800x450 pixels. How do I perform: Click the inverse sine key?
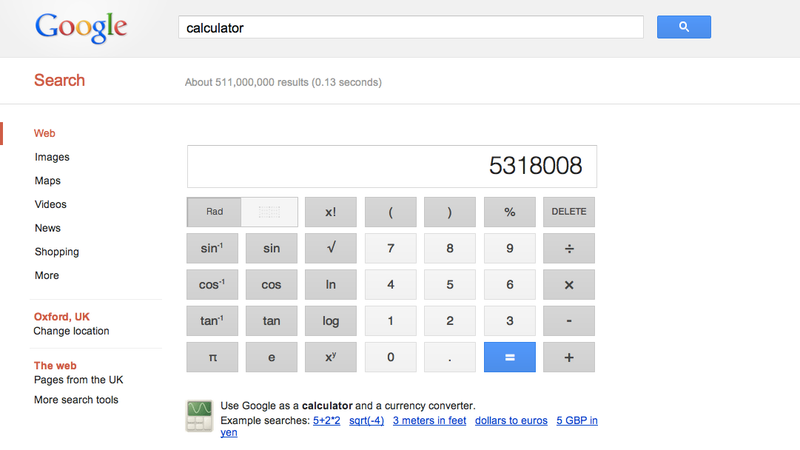pyautogui.click(x=212, y=248)
